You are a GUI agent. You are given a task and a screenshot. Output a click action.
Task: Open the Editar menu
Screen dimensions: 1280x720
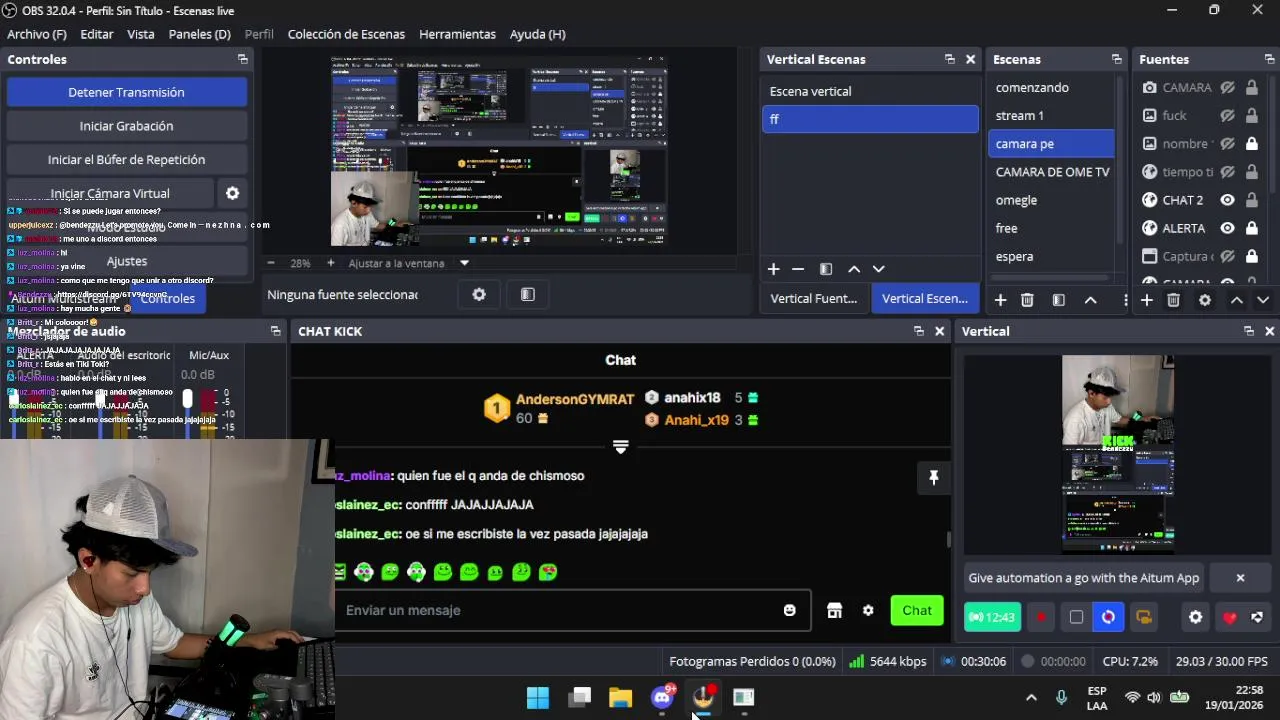97,34
